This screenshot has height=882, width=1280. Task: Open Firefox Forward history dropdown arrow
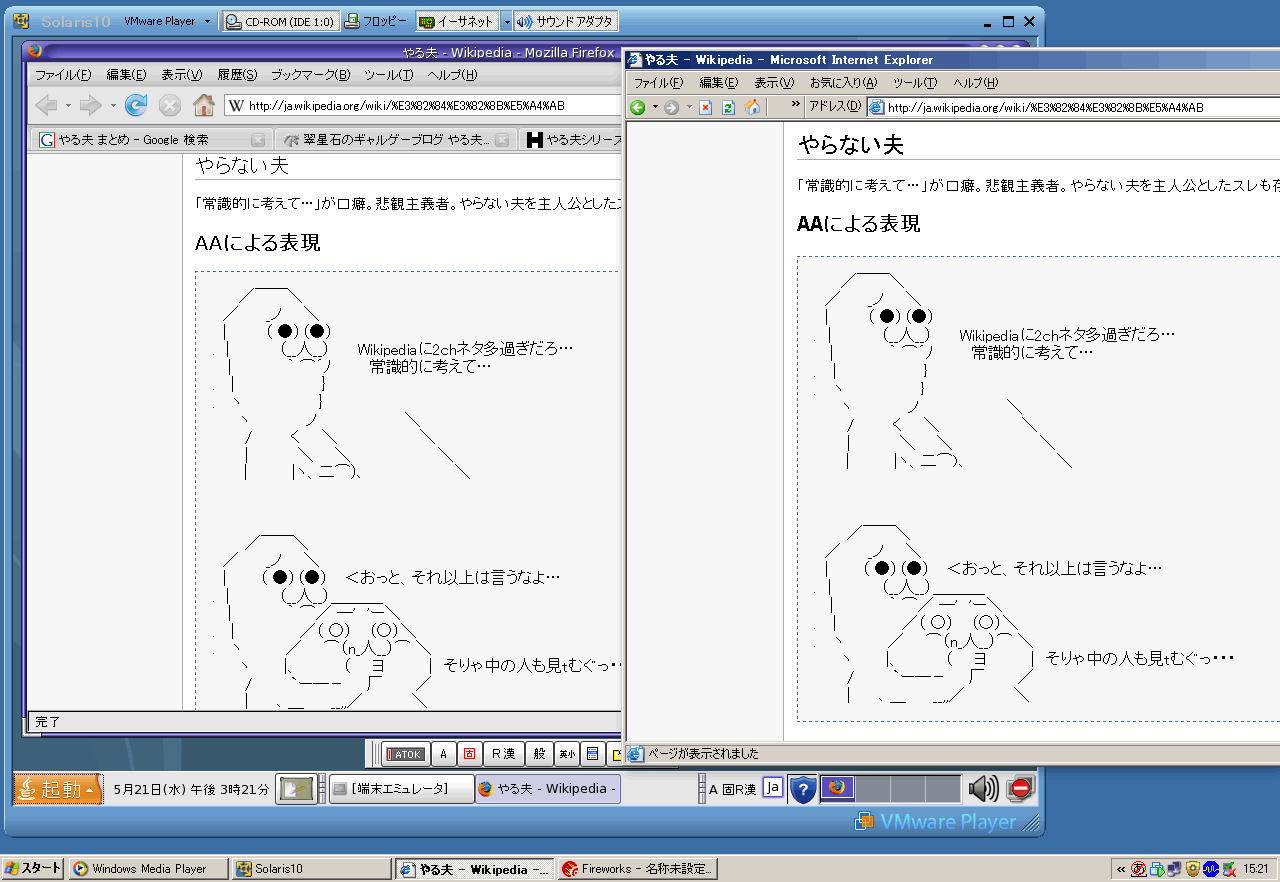click(113, 105)
